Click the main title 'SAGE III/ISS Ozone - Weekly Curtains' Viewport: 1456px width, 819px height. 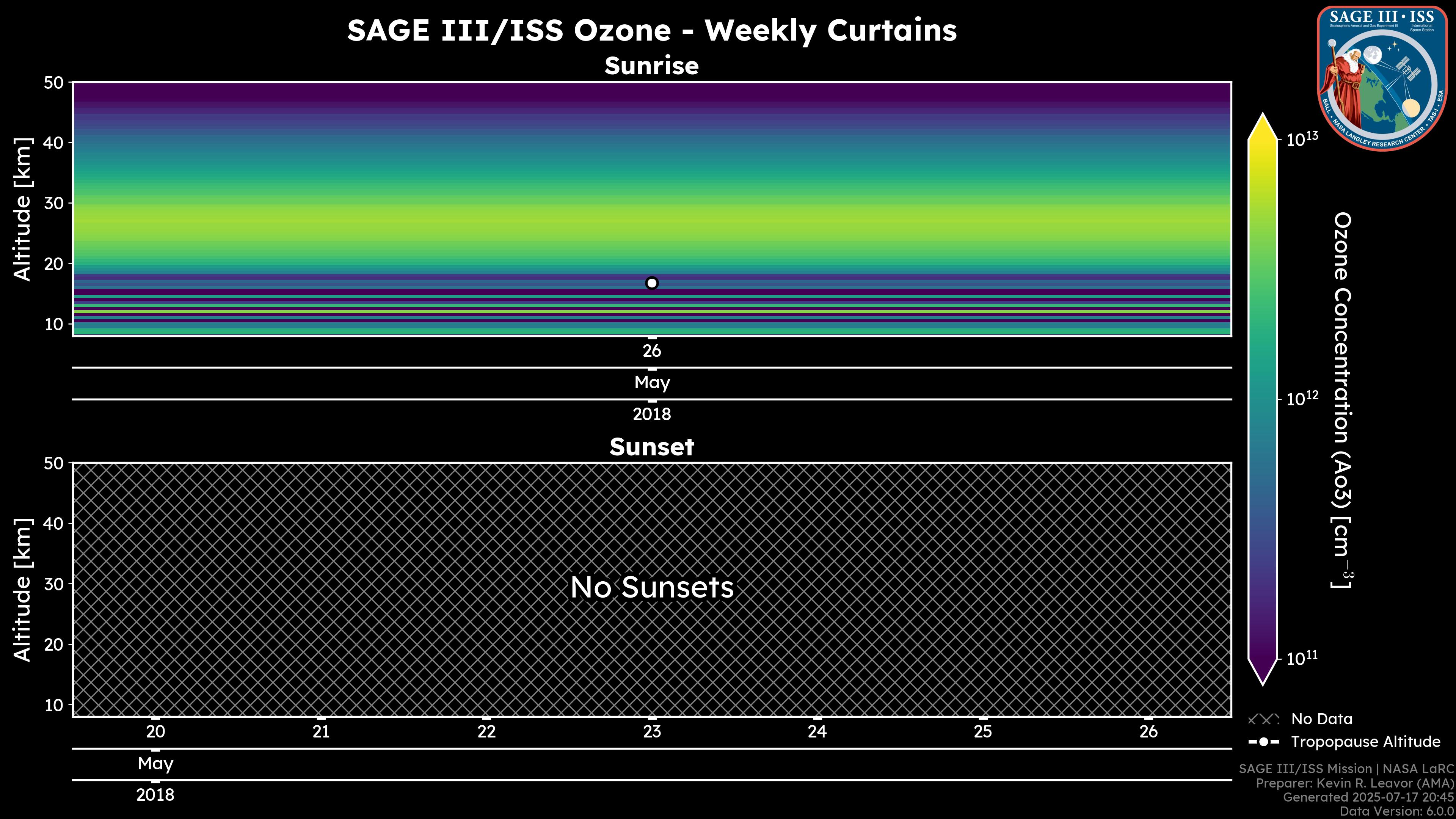tap(652, 30)
